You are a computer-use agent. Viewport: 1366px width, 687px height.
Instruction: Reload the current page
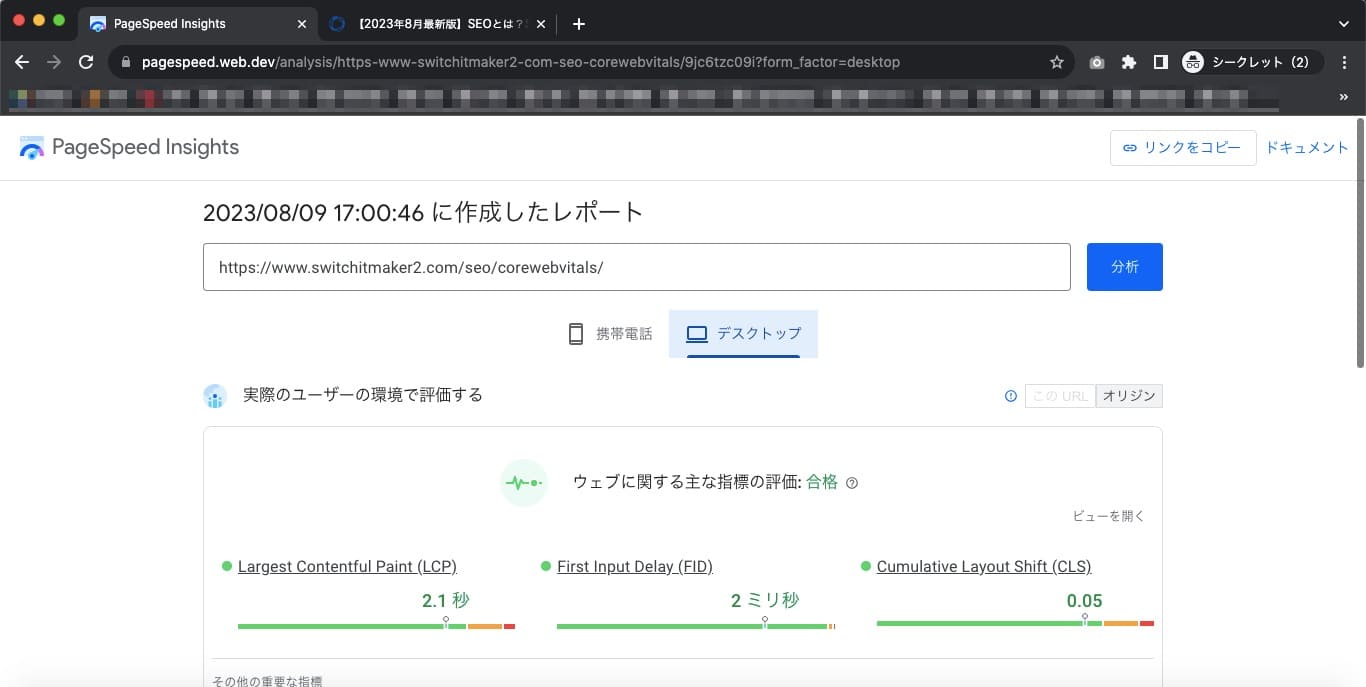(x=86, y=62)
